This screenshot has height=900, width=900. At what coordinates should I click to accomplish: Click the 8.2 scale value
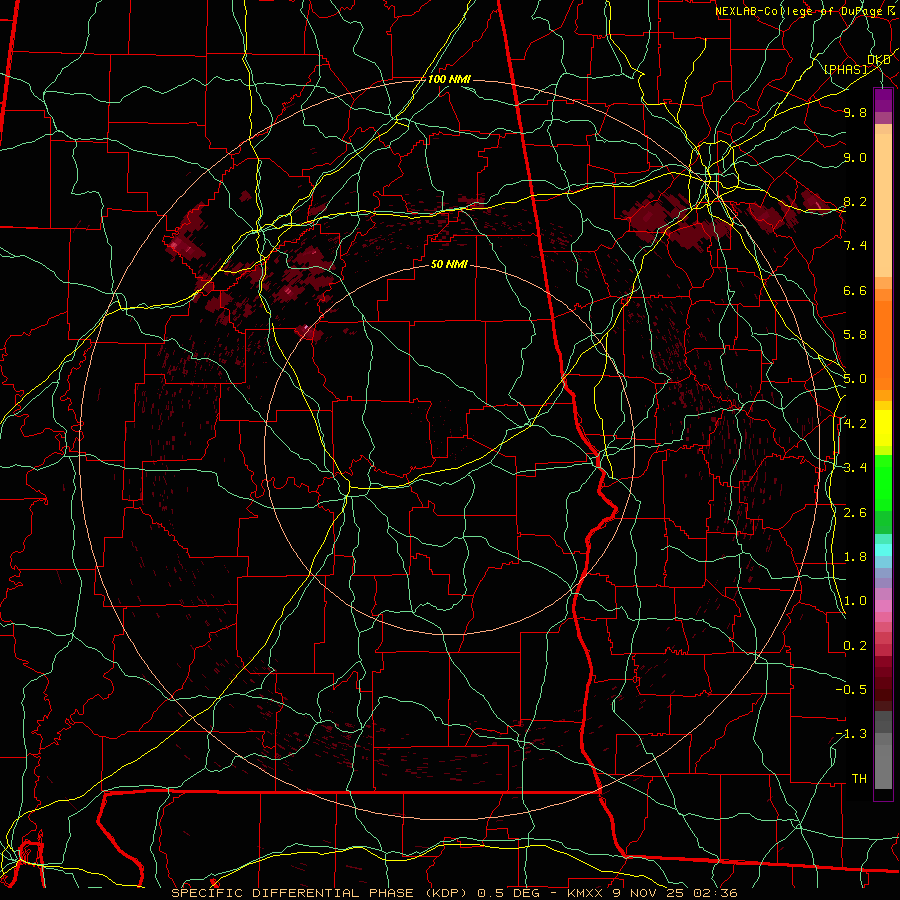855,201
